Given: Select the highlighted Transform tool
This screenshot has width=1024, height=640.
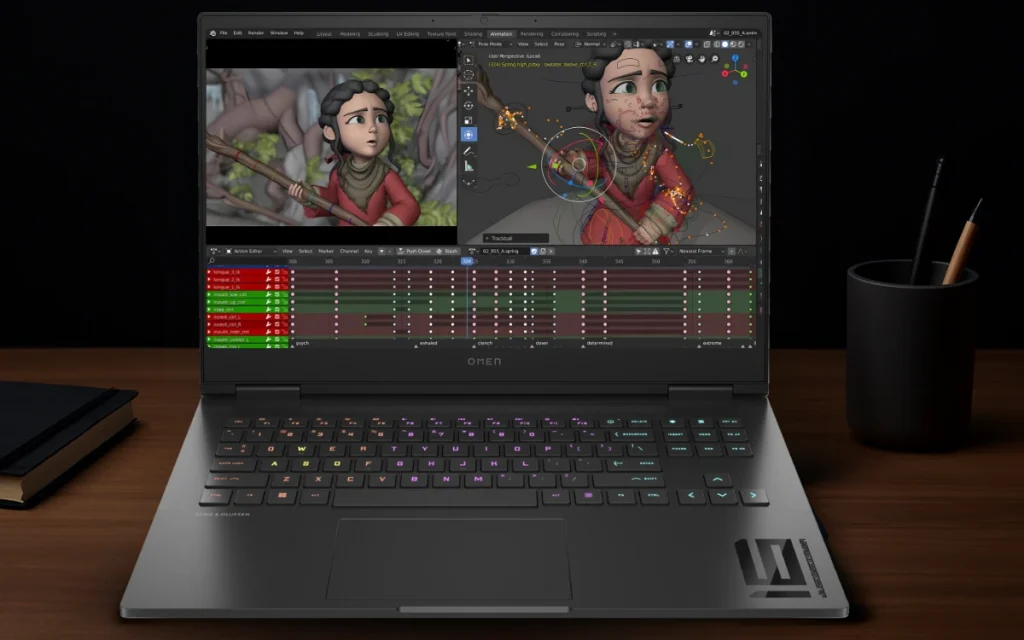Looking at the screenshot, I should click(x=468, y=135).
